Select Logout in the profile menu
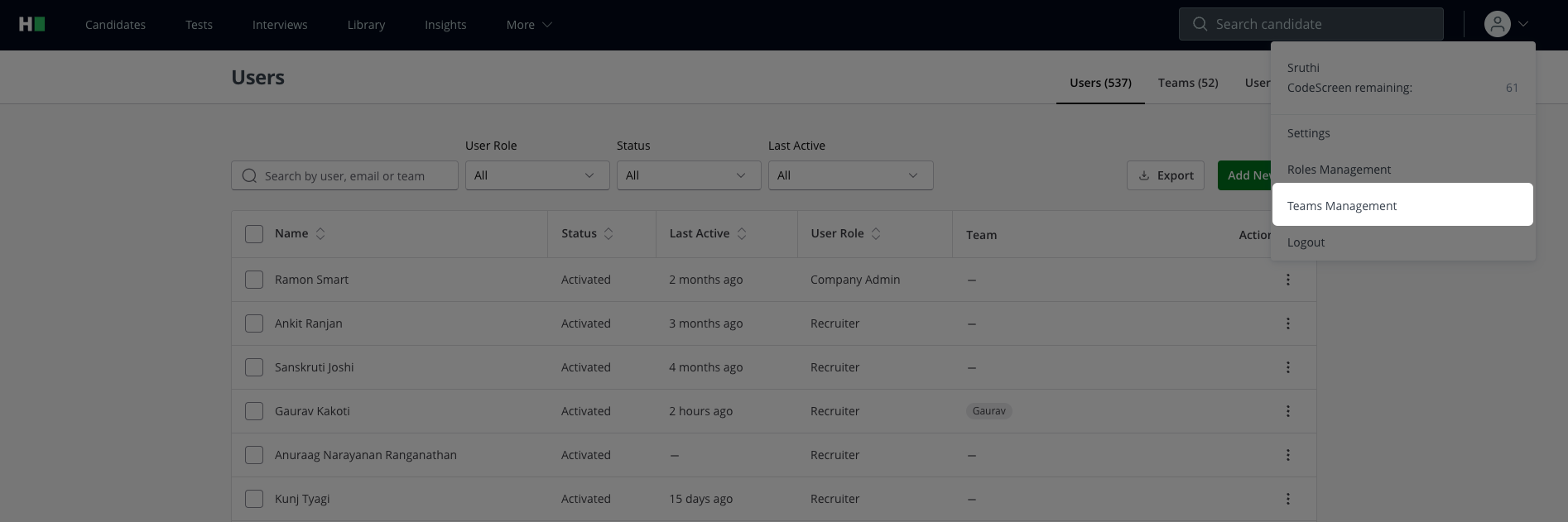The image size is (1568, 522). (1306, 242)
